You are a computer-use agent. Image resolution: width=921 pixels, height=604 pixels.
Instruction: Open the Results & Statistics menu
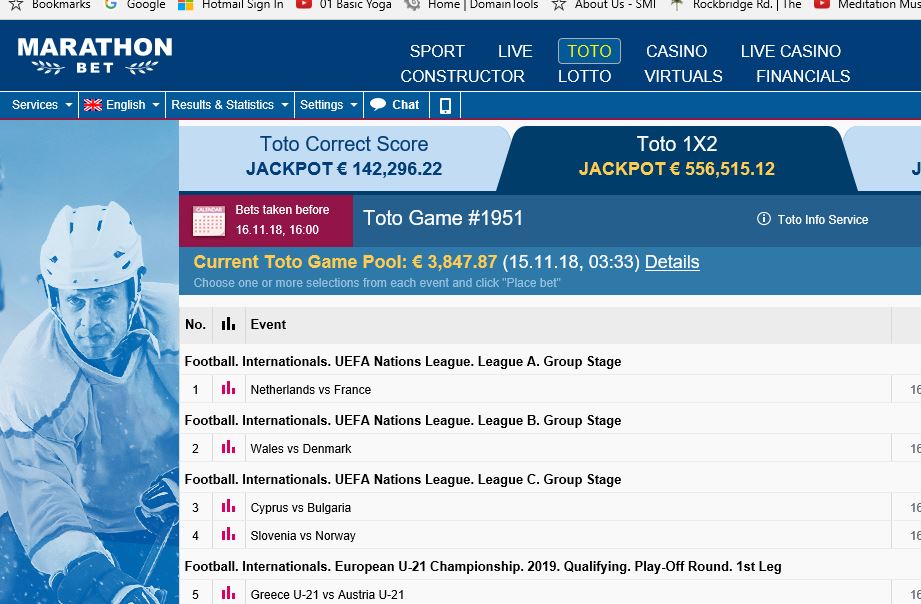click(x=229, y=104)
